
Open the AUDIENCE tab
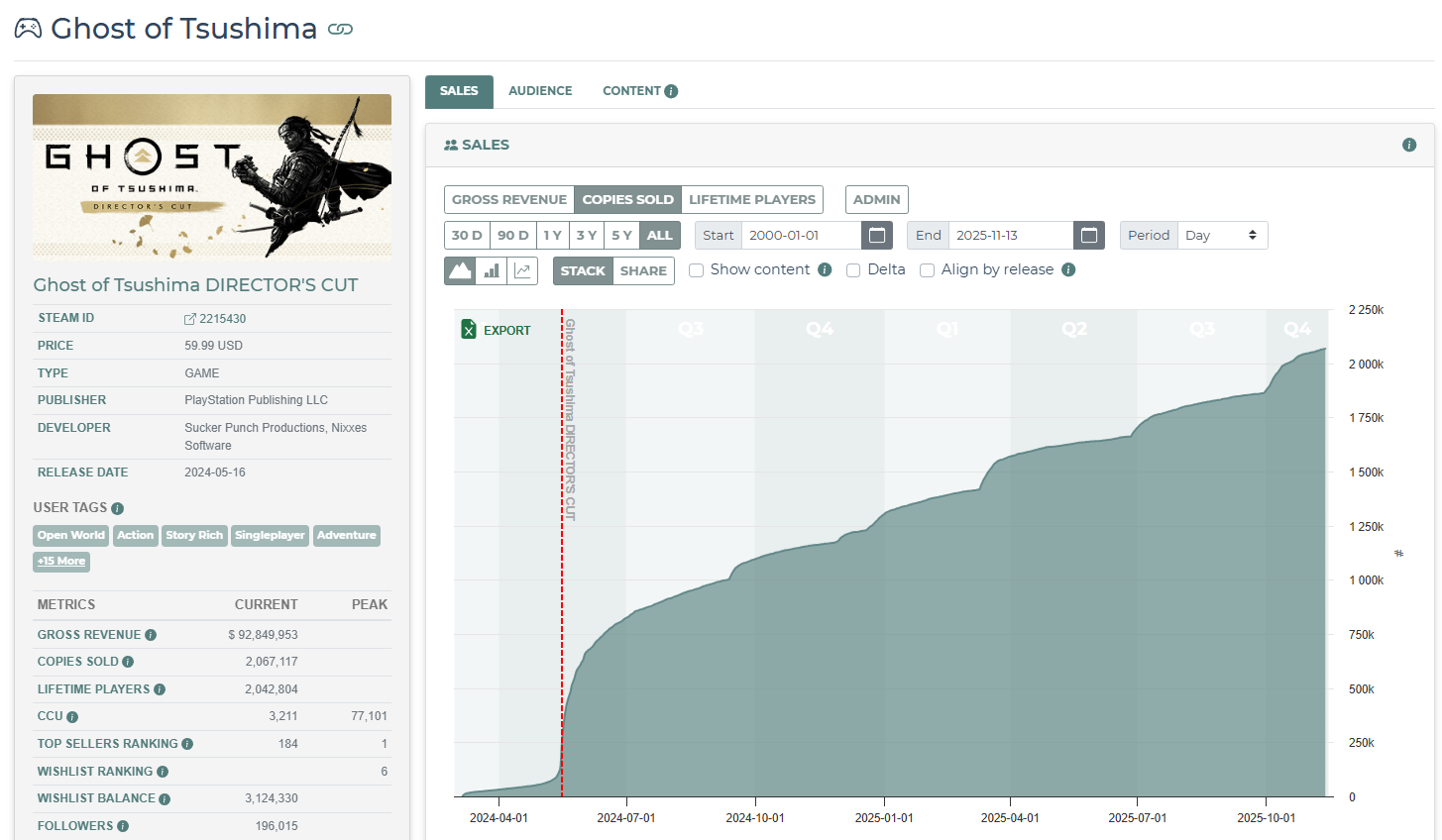click(x=540, y=91)
